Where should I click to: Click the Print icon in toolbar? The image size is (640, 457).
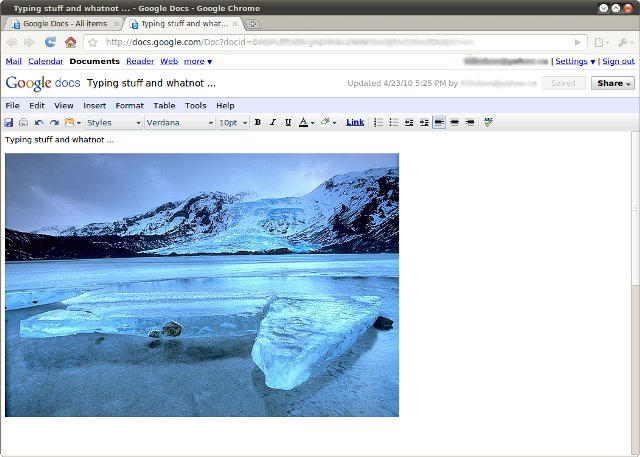click(24, 122)
